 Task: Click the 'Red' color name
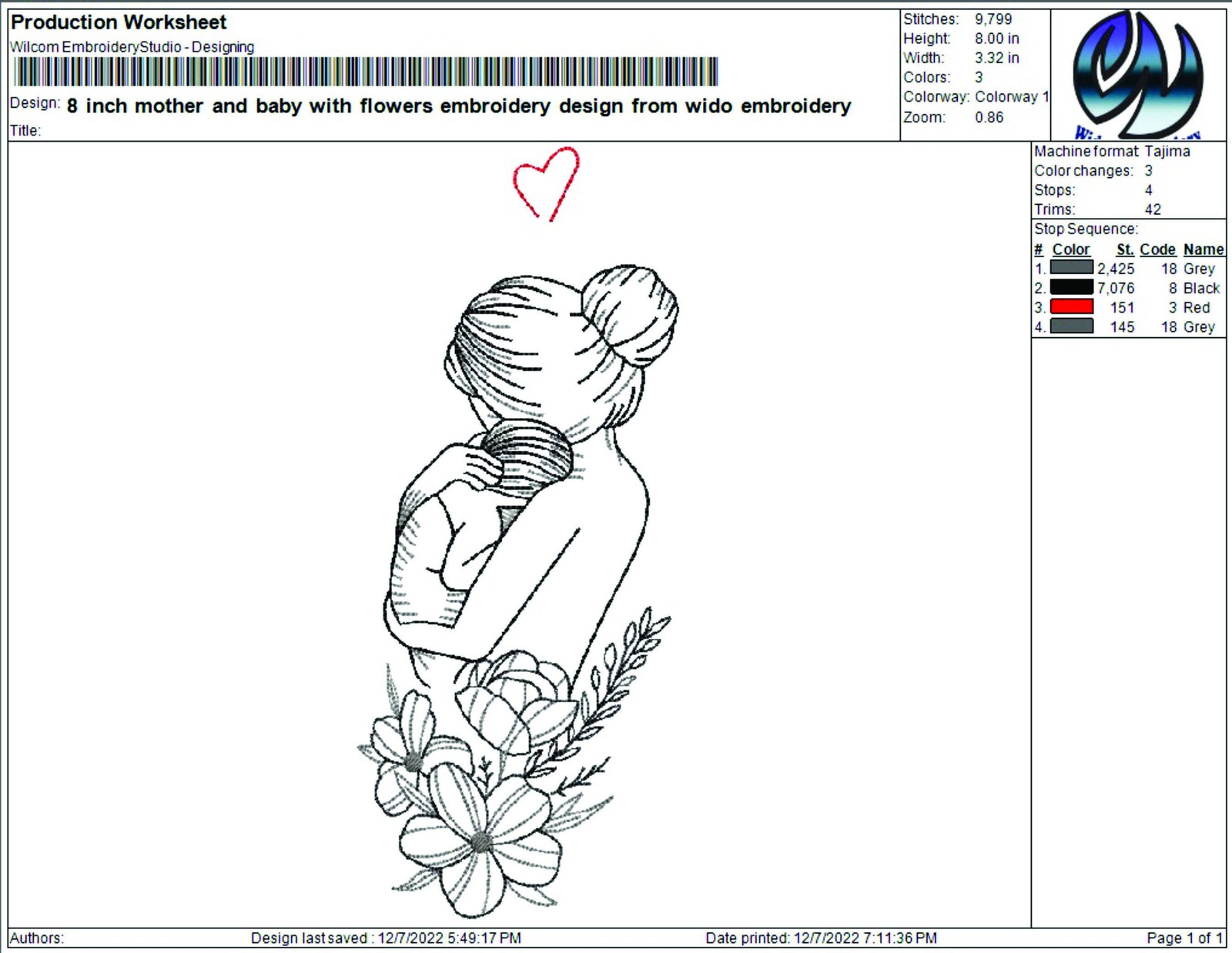(1197, 307)
